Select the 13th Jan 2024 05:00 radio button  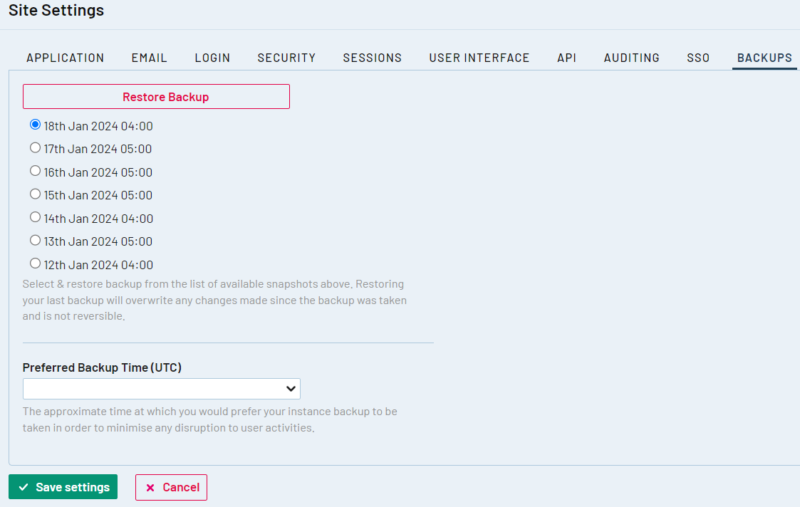[35, 240]
